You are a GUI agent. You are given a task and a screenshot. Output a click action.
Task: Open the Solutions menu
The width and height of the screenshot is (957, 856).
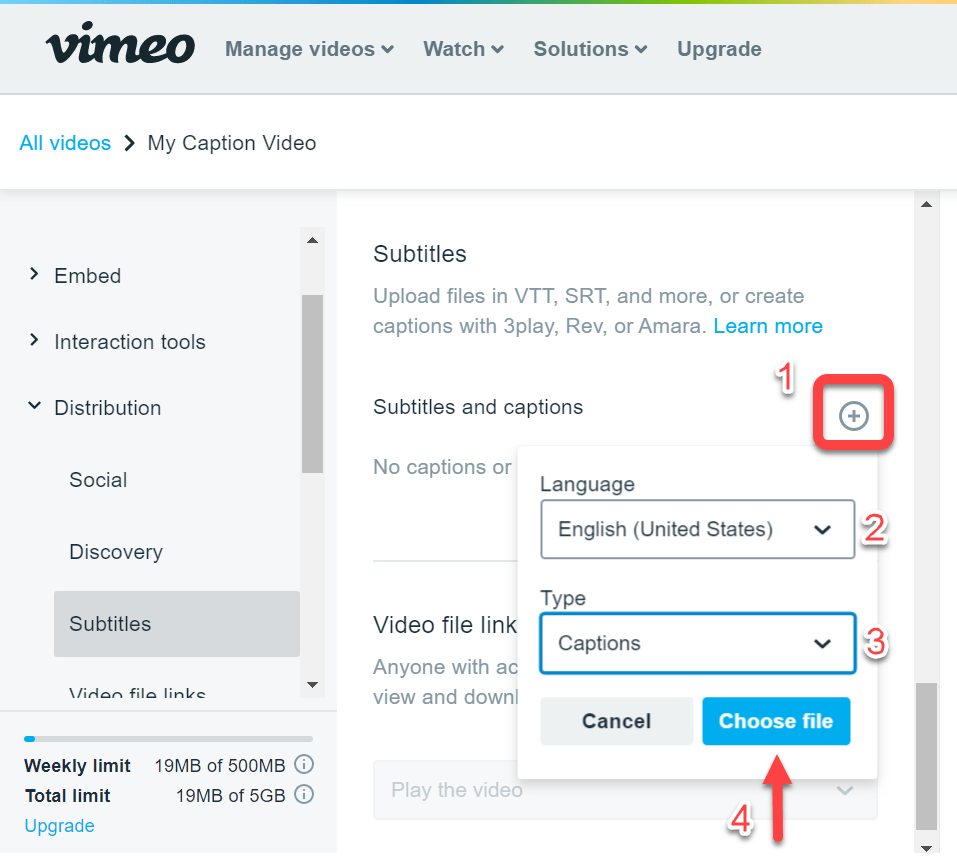pyautogui.click(x=590, y=49)
